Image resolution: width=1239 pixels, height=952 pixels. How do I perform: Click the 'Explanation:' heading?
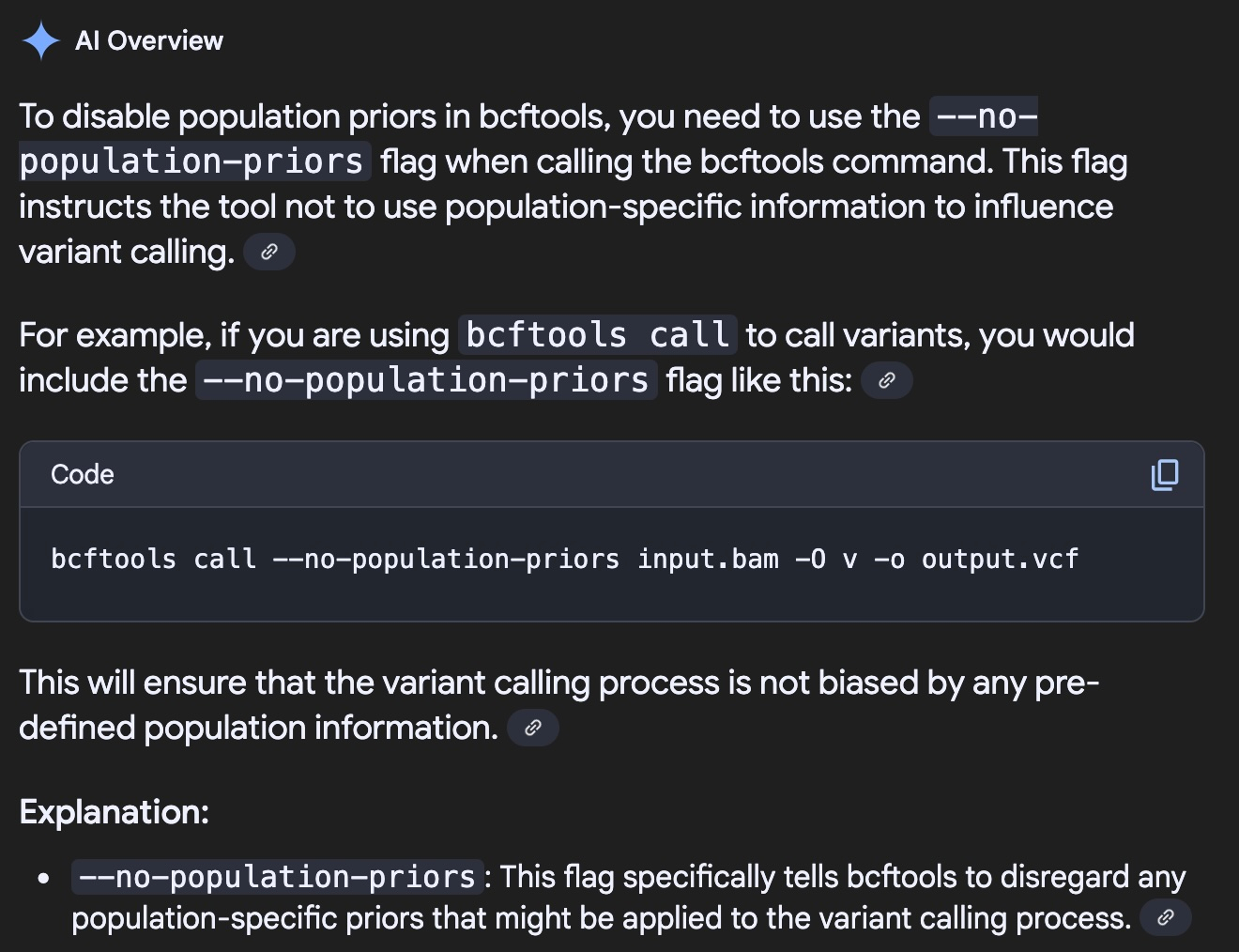[115, 812]
